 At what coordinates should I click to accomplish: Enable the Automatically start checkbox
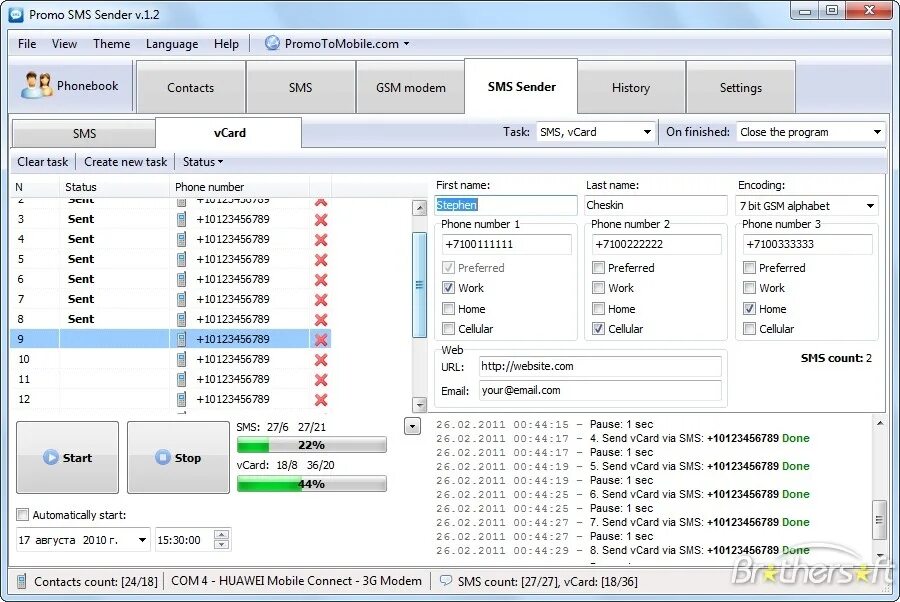click(x=22, y=514)
